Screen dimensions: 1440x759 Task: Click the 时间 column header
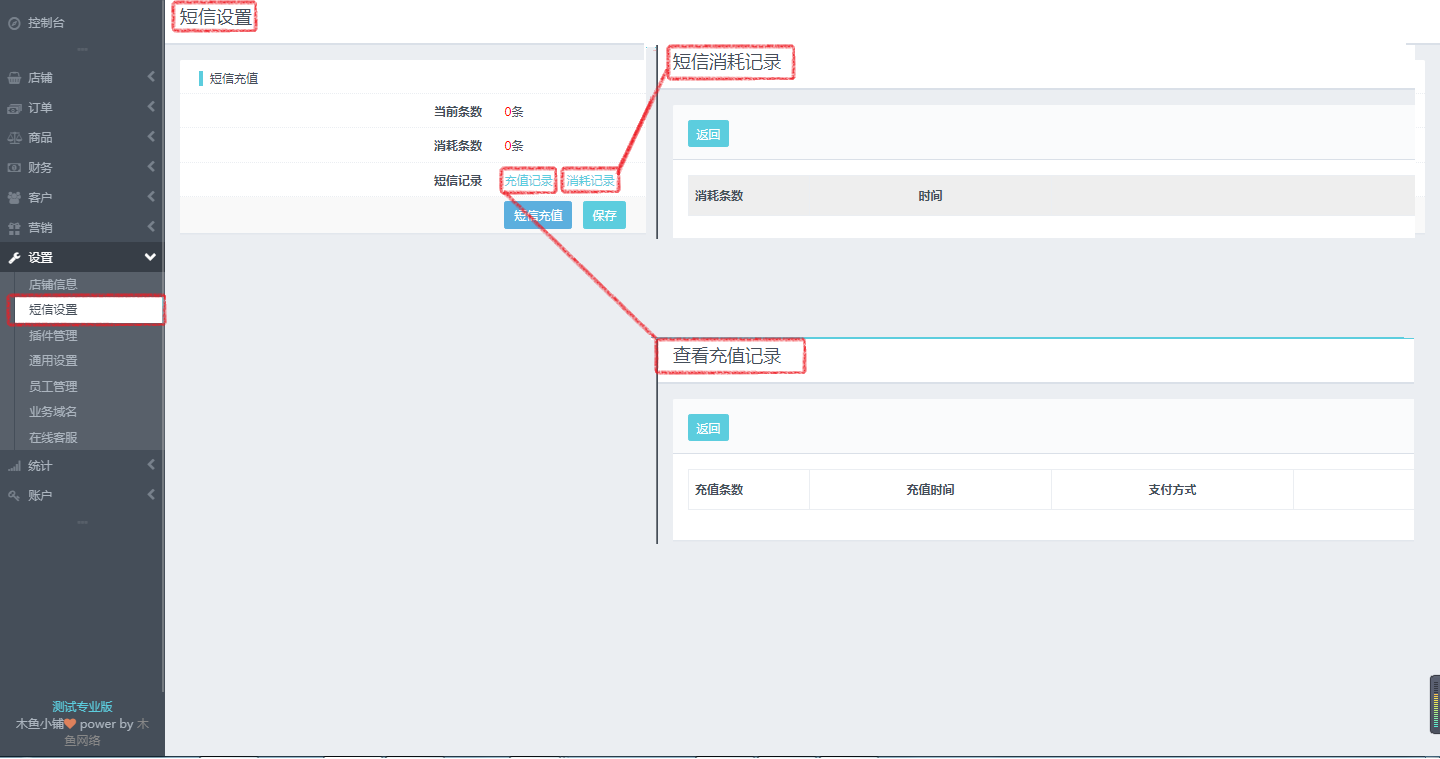tap(930, 196)
